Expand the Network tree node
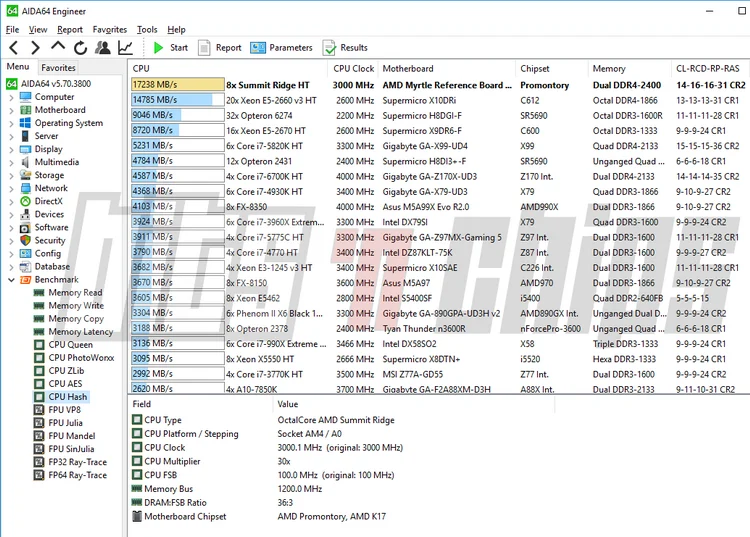The width and height of the screenshot is (750, 537). click(x=11, y=188)
